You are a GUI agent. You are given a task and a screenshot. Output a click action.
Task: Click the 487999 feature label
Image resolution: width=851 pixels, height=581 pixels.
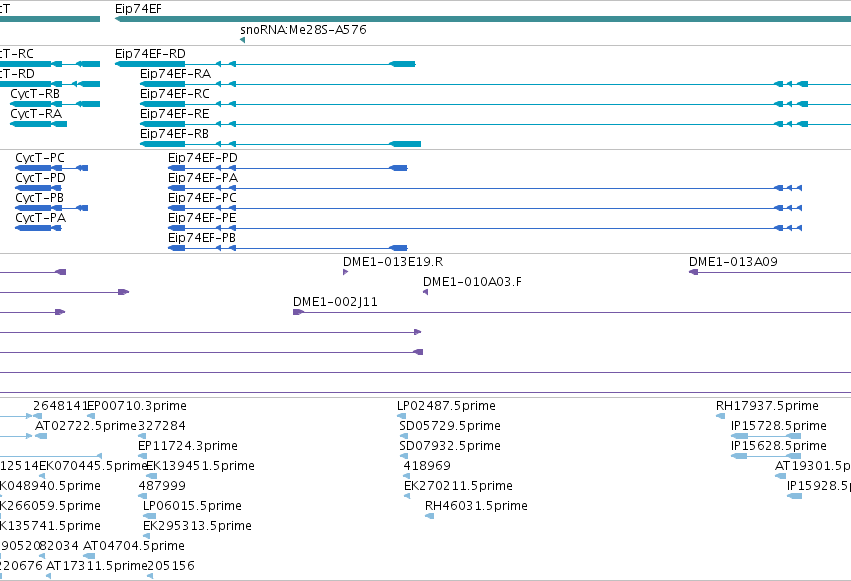click(x=162, y=486)
